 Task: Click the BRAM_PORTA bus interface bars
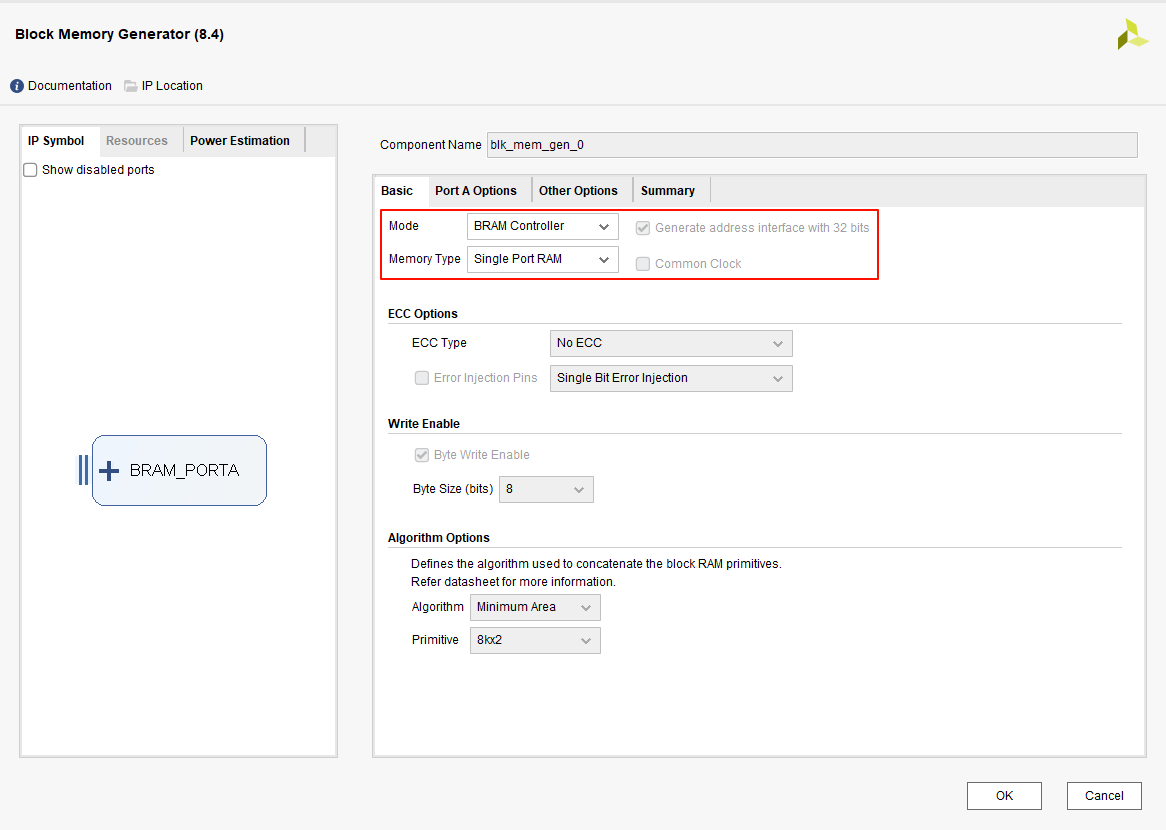point(83,470)
